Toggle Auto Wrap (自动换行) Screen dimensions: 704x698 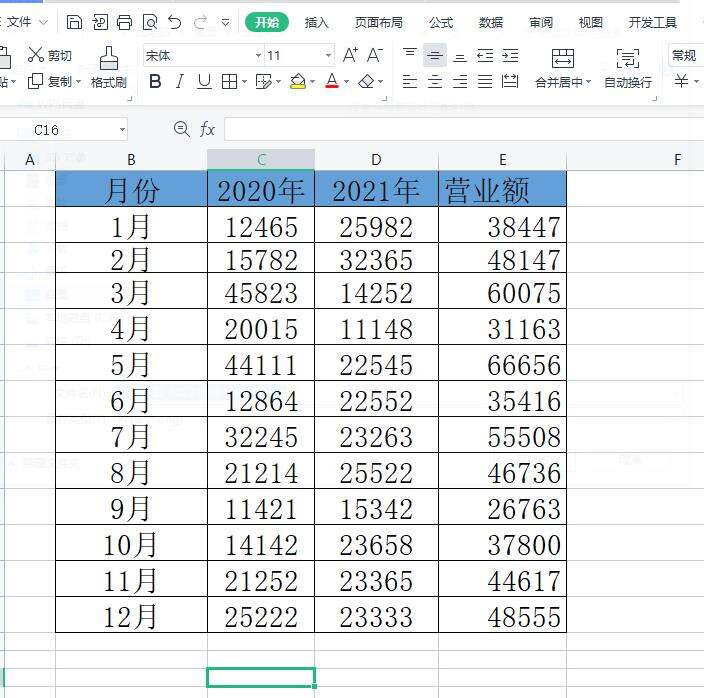[628, 67]
